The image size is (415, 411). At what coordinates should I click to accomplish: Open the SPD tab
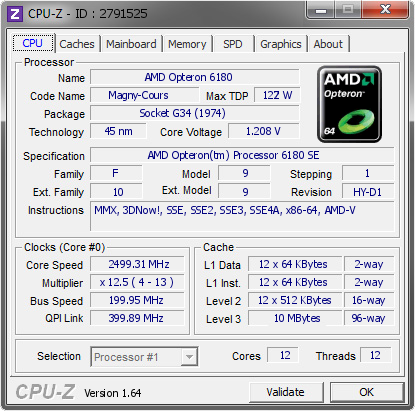tap(233, 44)
